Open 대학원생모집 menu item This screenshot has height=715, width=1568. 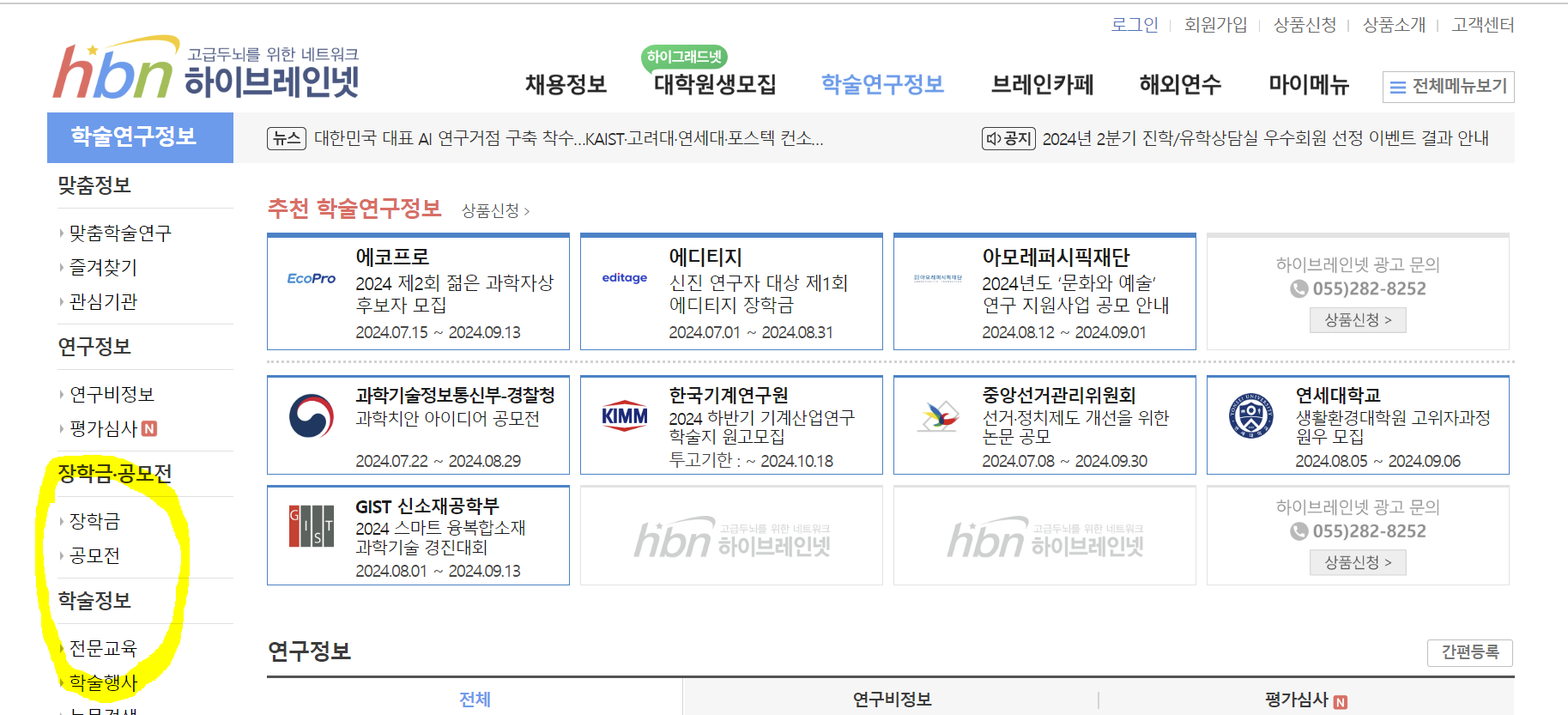coord(715,84)
